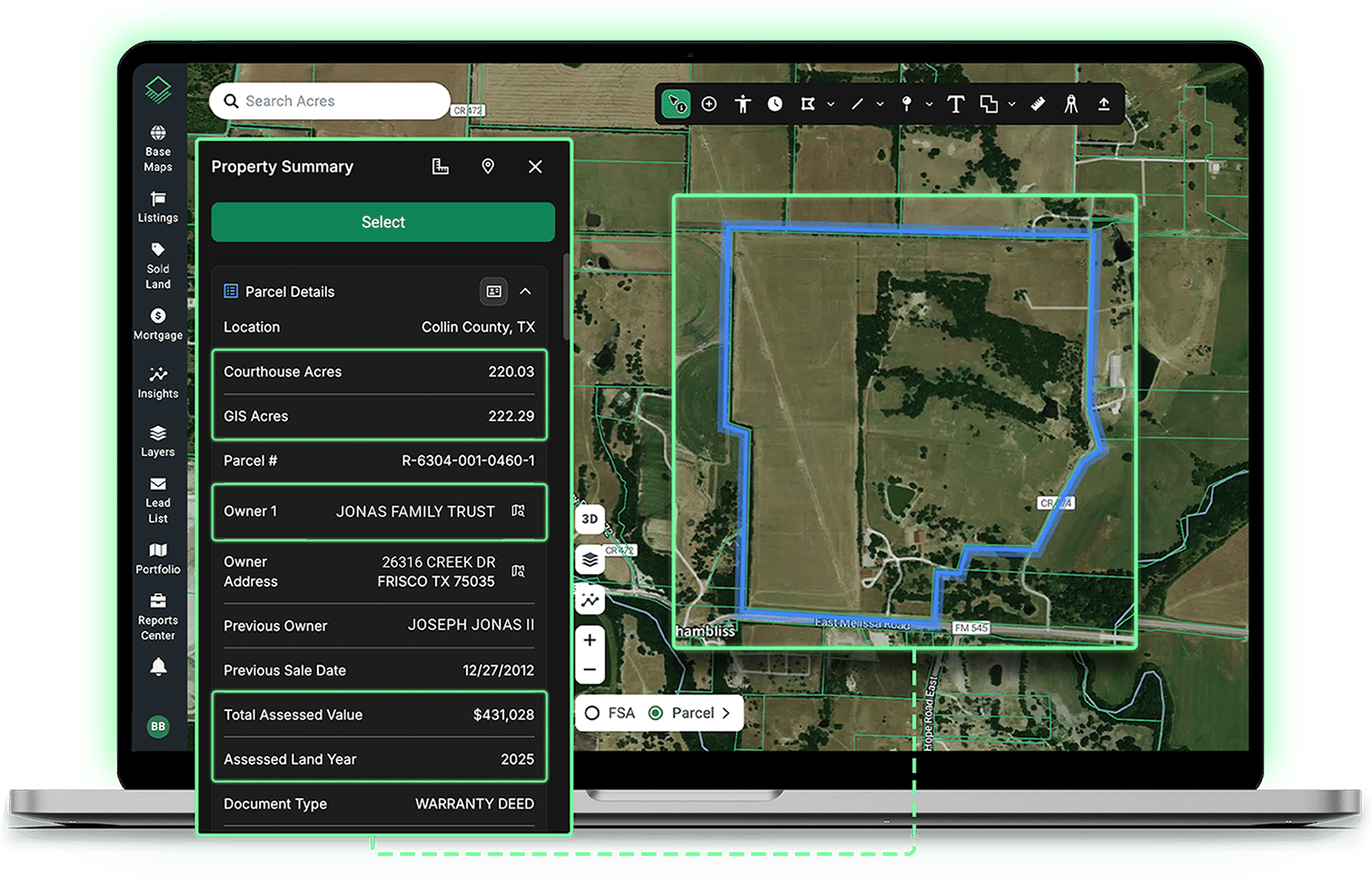Click the upload icon in the toolbar
Screen dimensions: 1372x881
[1104, 104]
